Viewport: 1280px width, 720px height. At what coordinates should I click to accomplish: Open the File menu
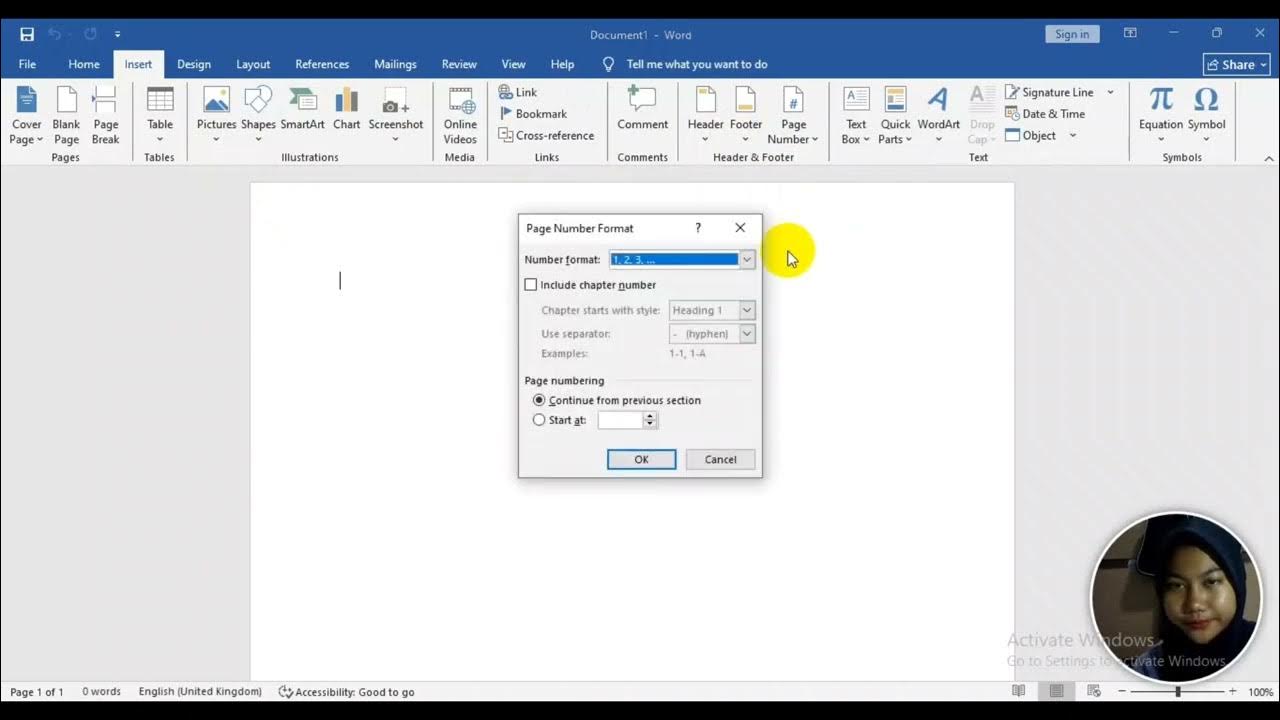[27, 64]
